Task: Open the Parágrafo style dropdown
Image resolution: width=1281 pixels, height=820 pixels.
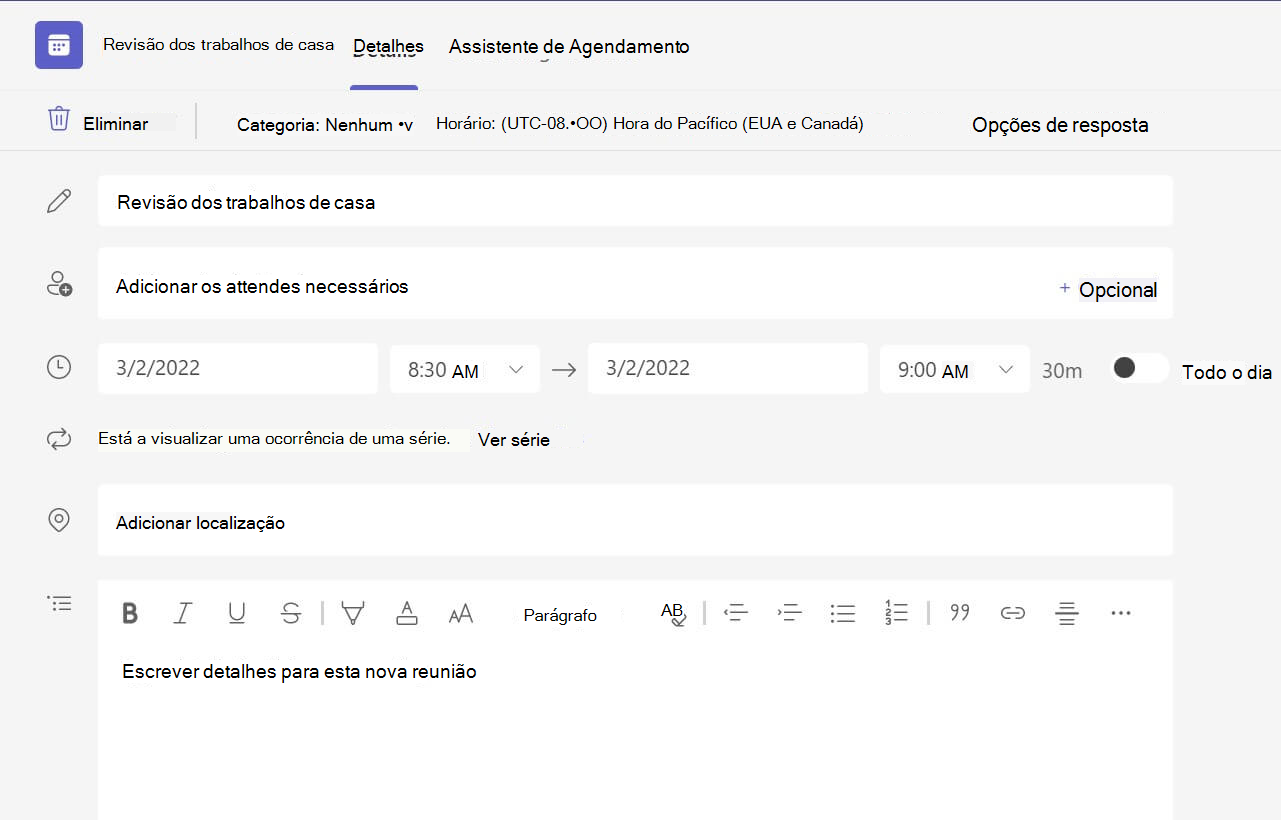Action: (x=560, y=615)
